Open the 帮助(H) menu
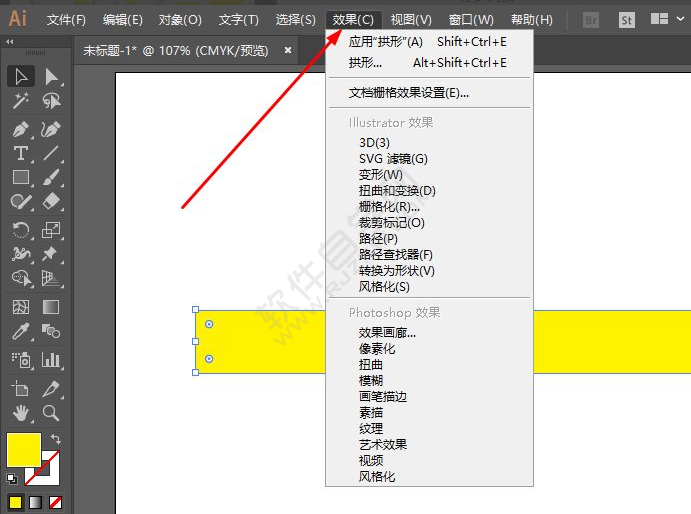The height and width of the screenshot is (514, 691). pos(531,20)
